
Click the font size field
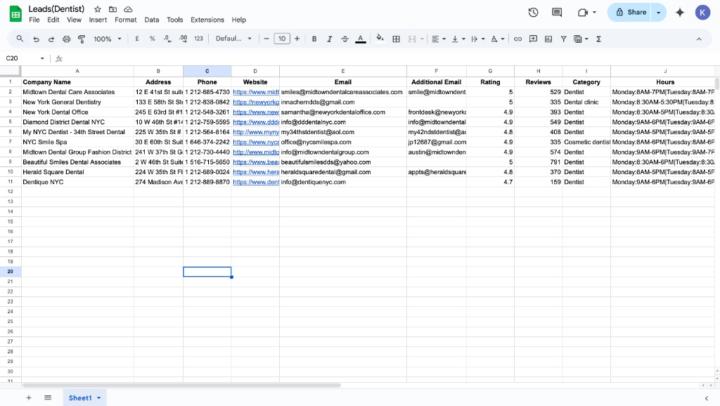[x=281, y=39]
